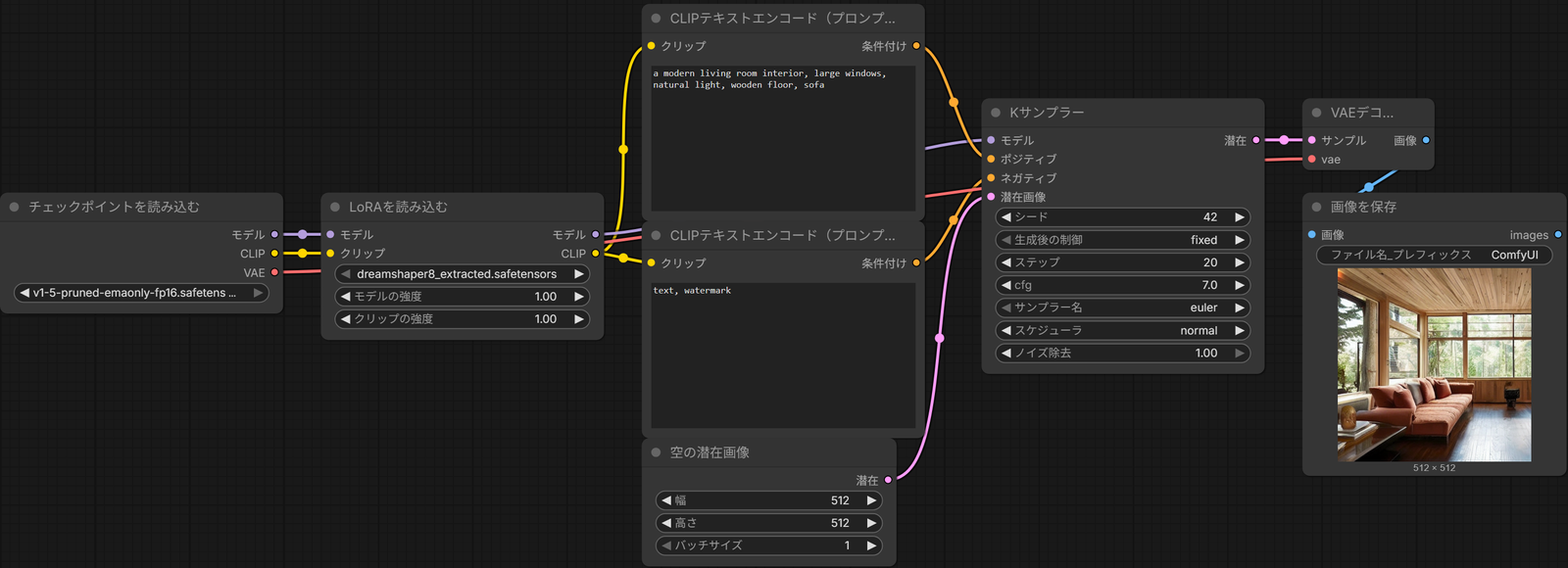Image resolution: width=1568 pixels, height=568 pixels.
Task: Click the images output socket on 画像を保存 node
Action: (1558, 234)
